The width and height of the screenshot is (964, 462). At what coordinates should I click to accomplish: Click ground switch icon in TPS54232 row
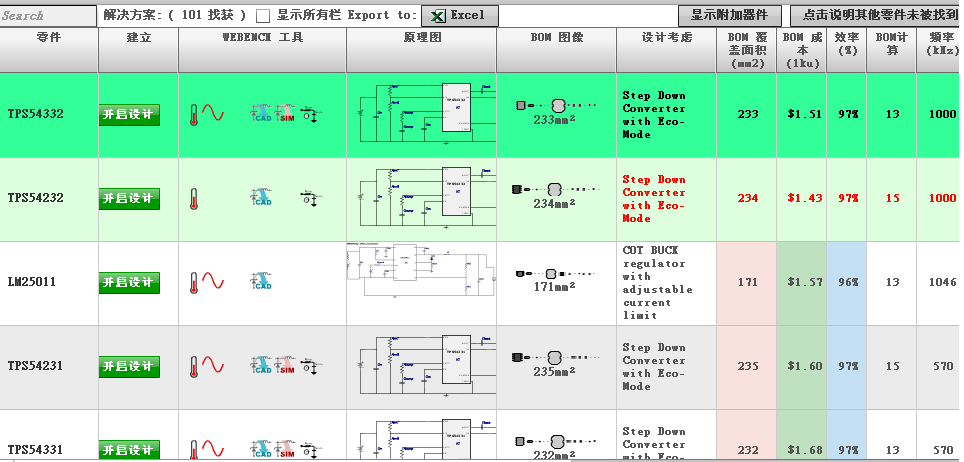[311, 197]
